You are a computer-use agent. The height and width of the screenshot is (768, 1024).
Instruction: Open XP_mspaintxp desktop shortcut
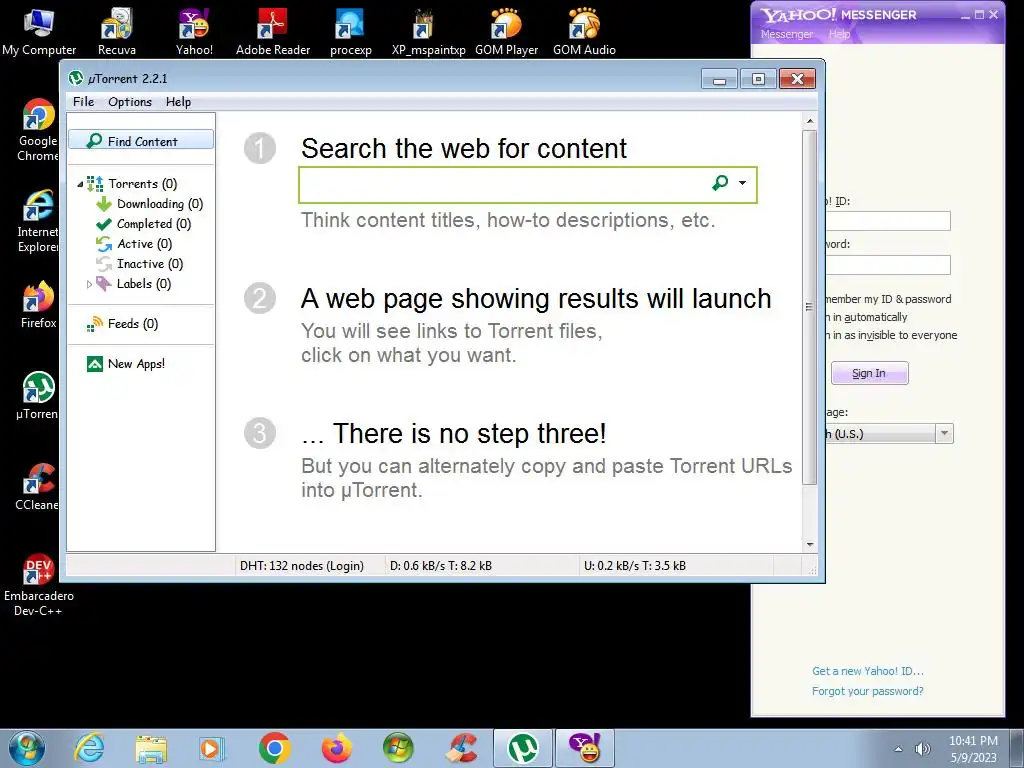[428, 31]
